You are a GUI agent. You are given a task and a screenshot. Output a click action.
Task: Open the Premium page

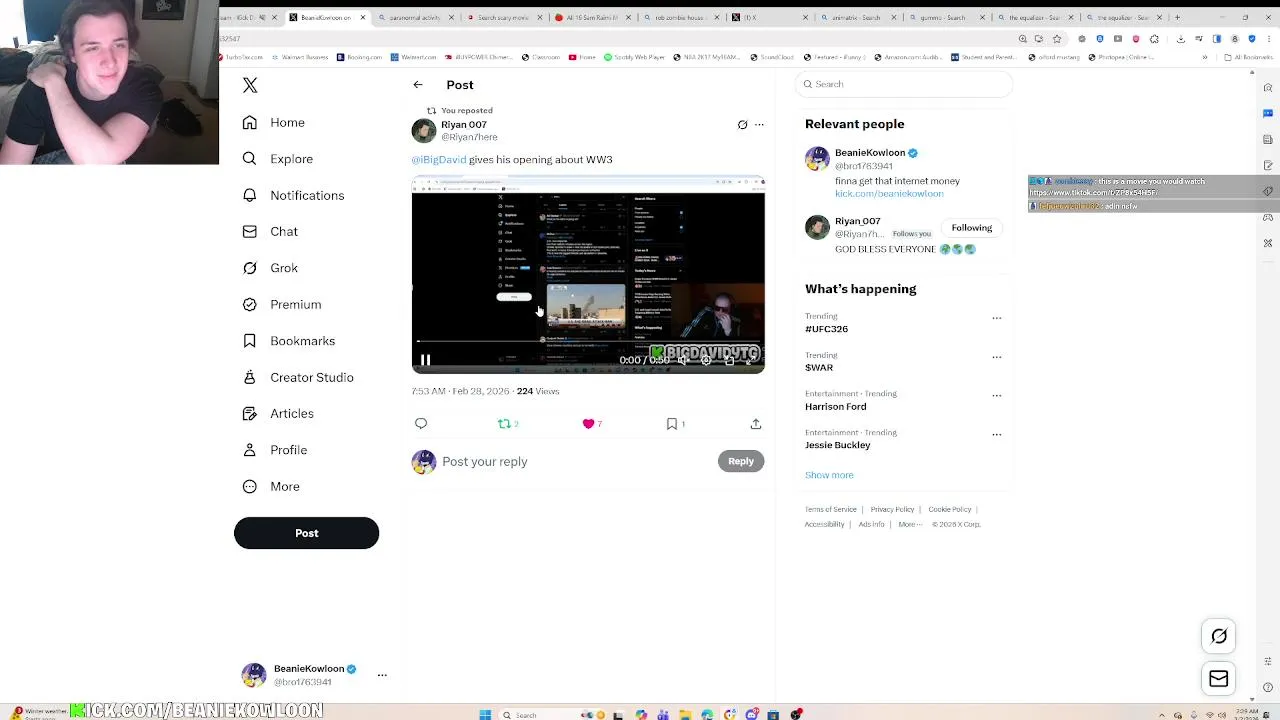click(282, 304)
